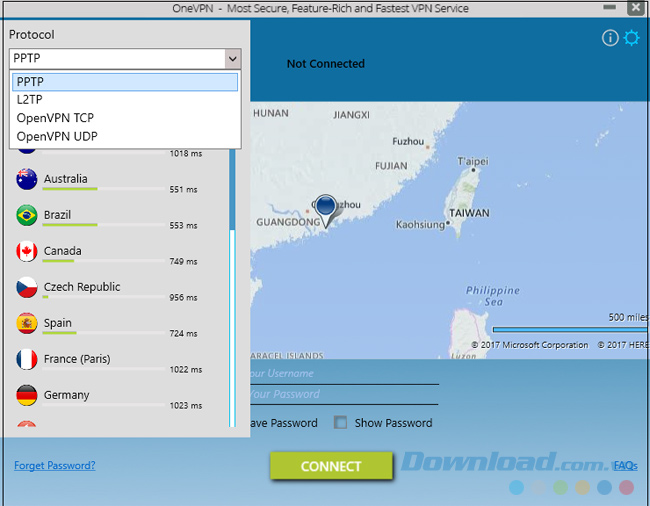The height and width of the screenshot is (506, 650).
Task: Open settings via the gear icon
Action: 631,38
